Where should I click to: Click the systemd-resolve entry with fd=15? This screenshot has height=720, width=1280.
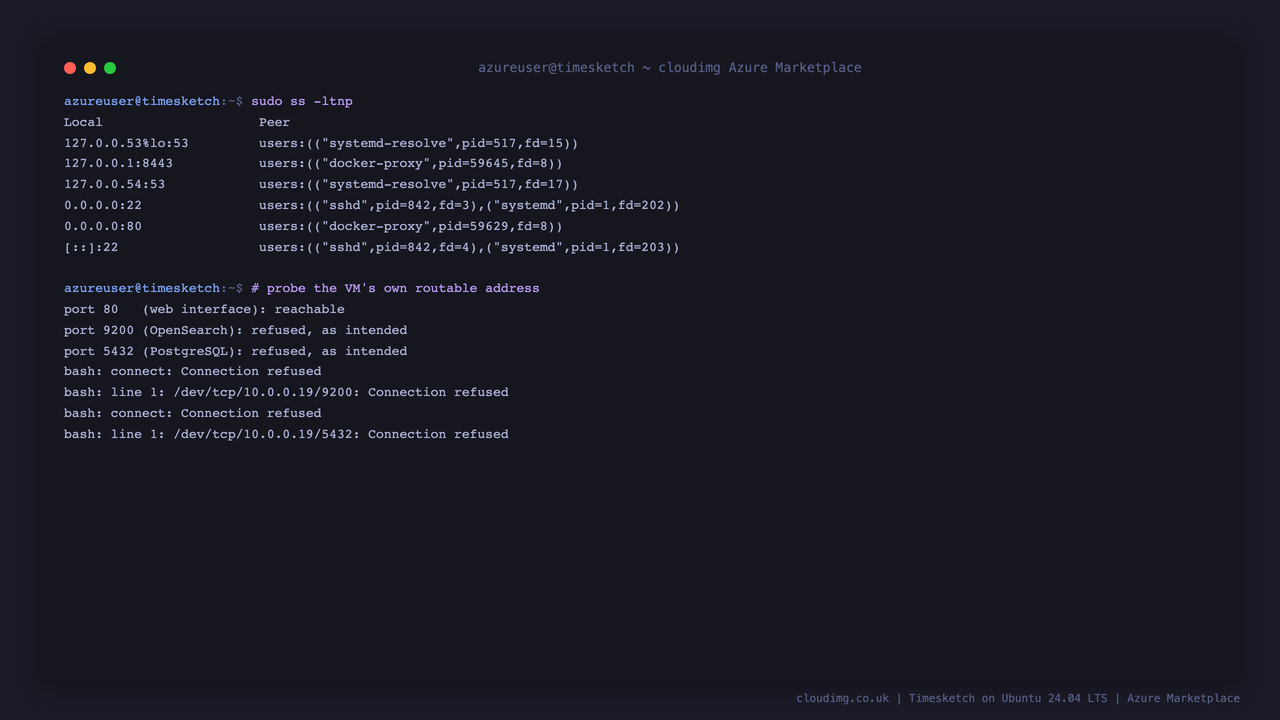pyautogui.click(x=418, y=143)
